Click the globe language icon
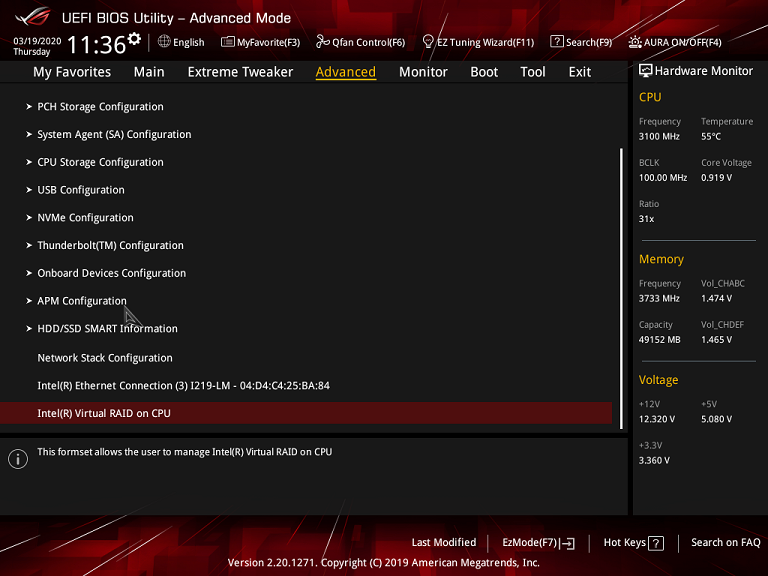768x576 pixels. coord(164,42)
